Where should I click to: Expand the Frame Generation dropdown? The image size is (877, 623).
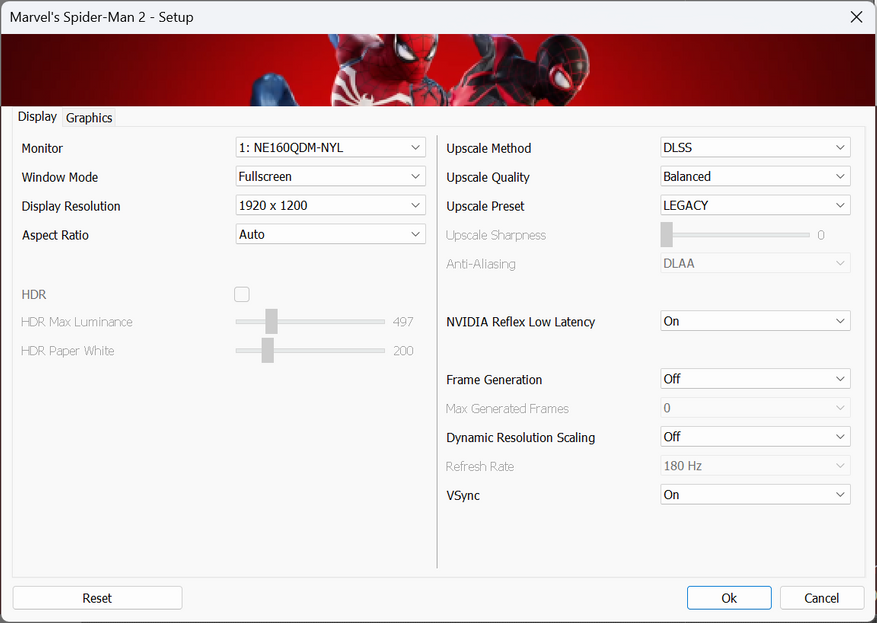[755, 380]
